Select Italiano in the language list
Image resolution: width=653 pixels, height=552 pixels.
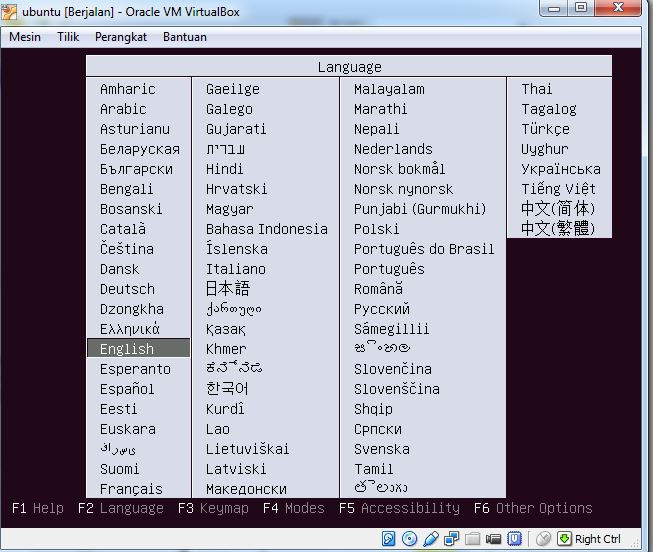[x=236, y=269]
